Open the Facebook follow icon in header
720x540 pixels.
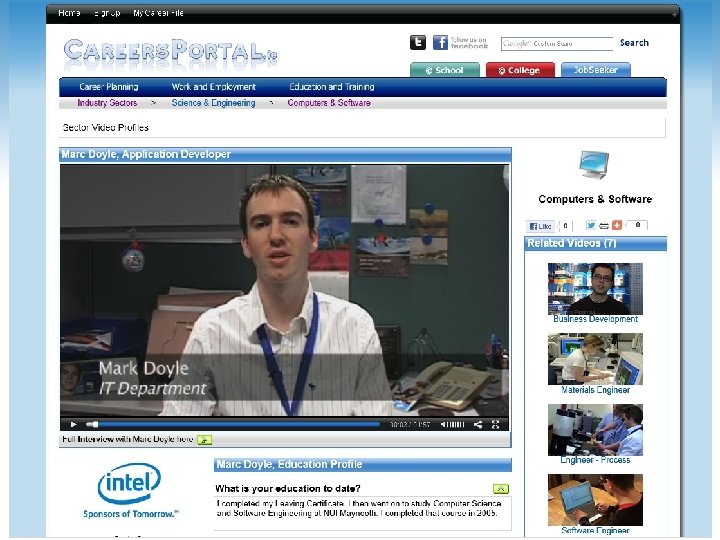[440, 43]
